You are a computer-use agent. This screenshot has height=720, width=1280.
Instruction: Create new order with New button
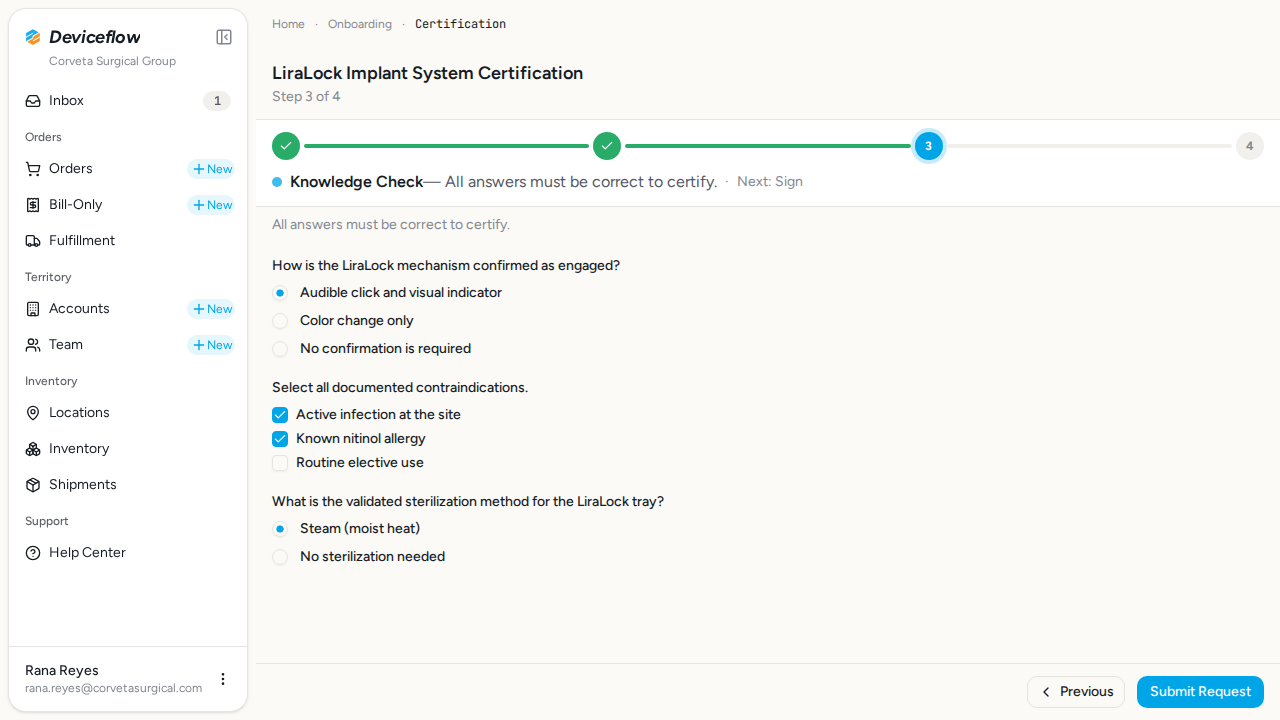(x=211, y=169)
